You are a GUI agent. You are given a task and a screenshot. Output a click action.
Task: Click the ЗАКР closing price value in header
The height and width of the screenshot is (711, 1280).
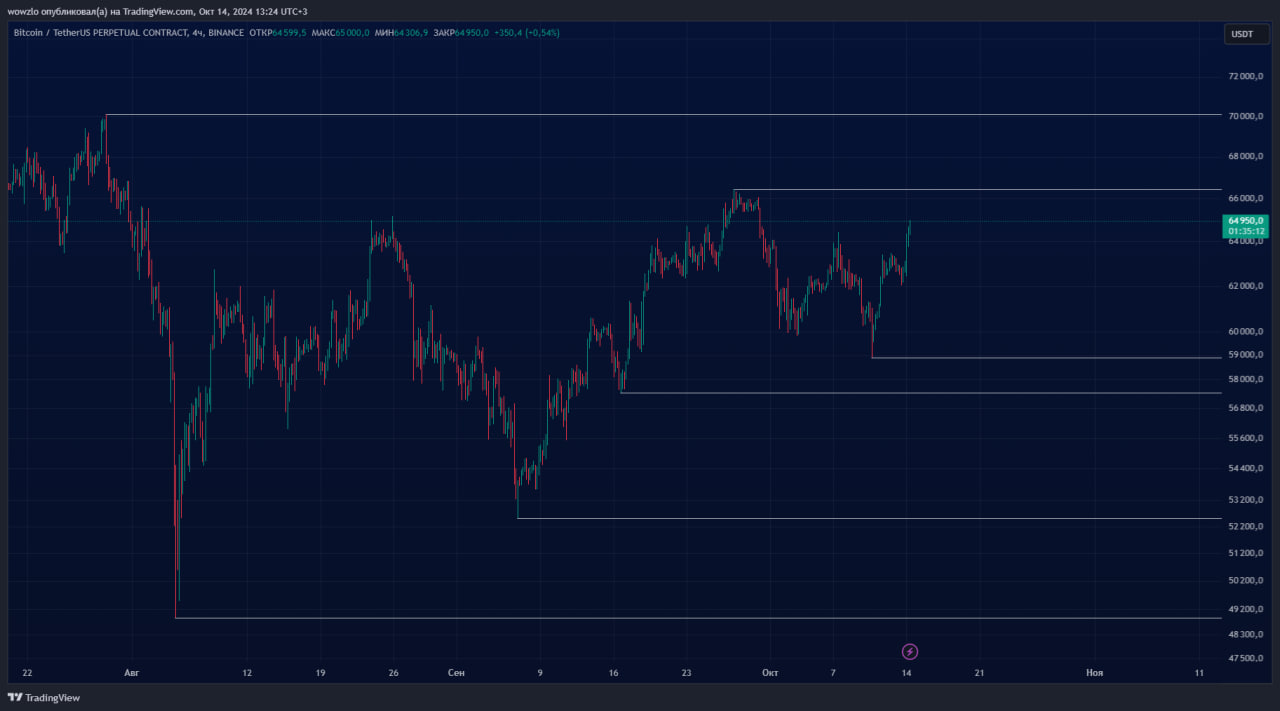tap(471, 33)
